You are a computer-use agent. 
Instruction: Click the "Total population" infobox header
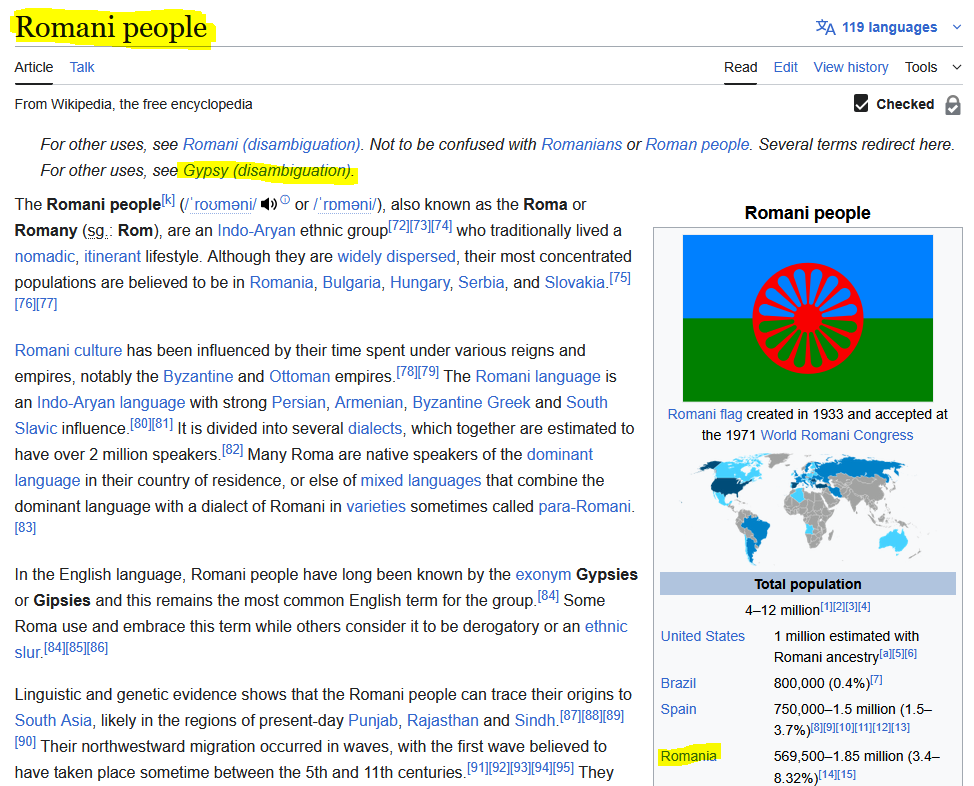(808, 584)
